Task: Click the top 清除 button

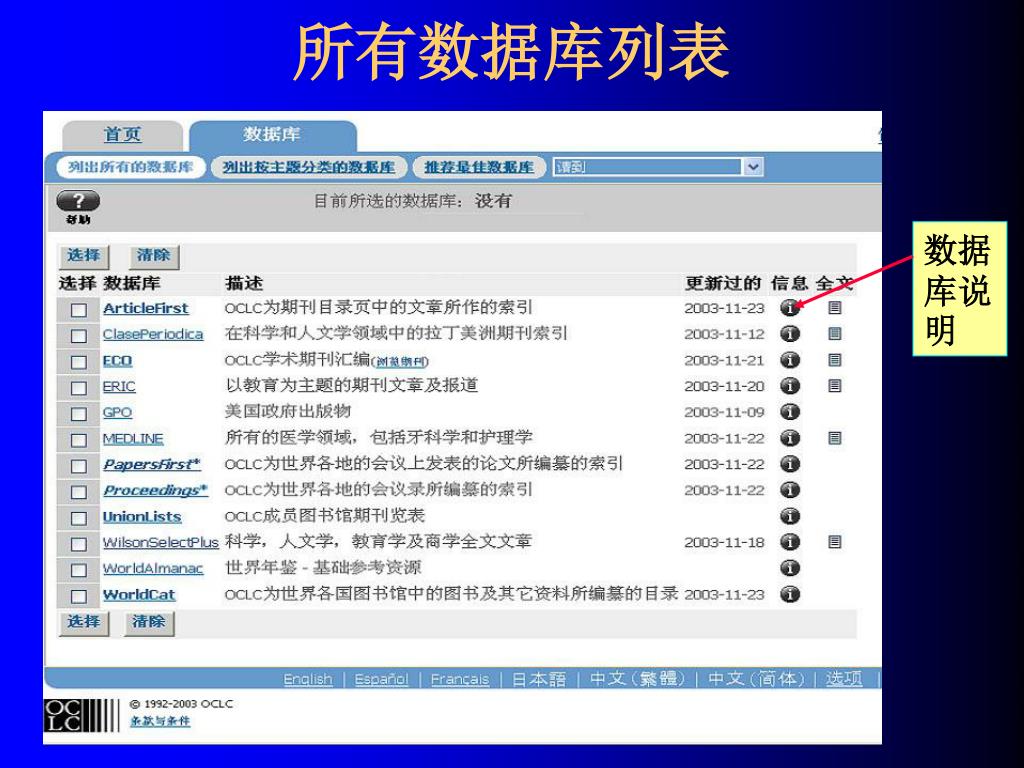Action: tap(153, 255)
